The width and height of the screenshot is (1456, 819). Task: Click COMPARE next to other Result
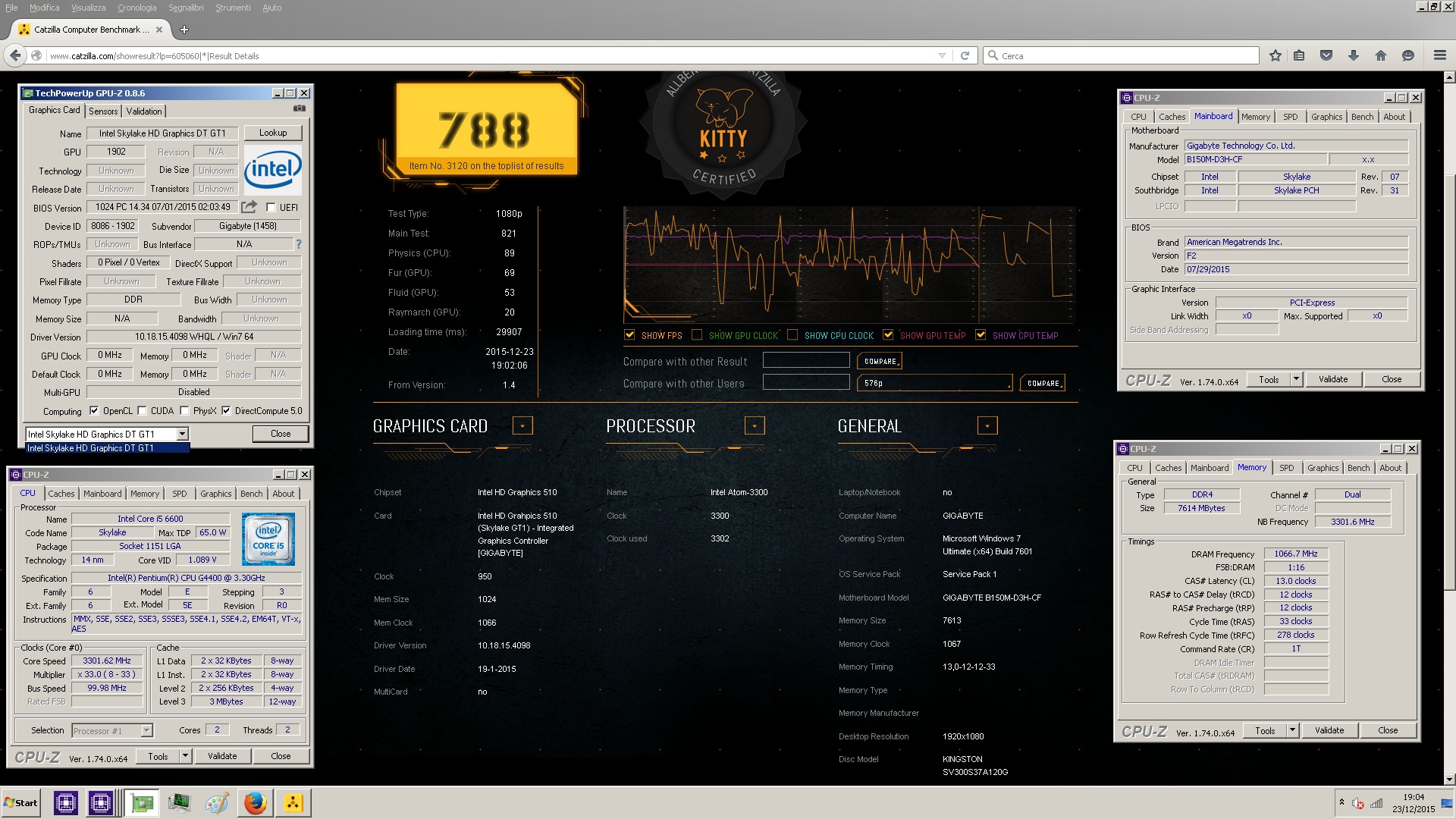pos(880,362)
